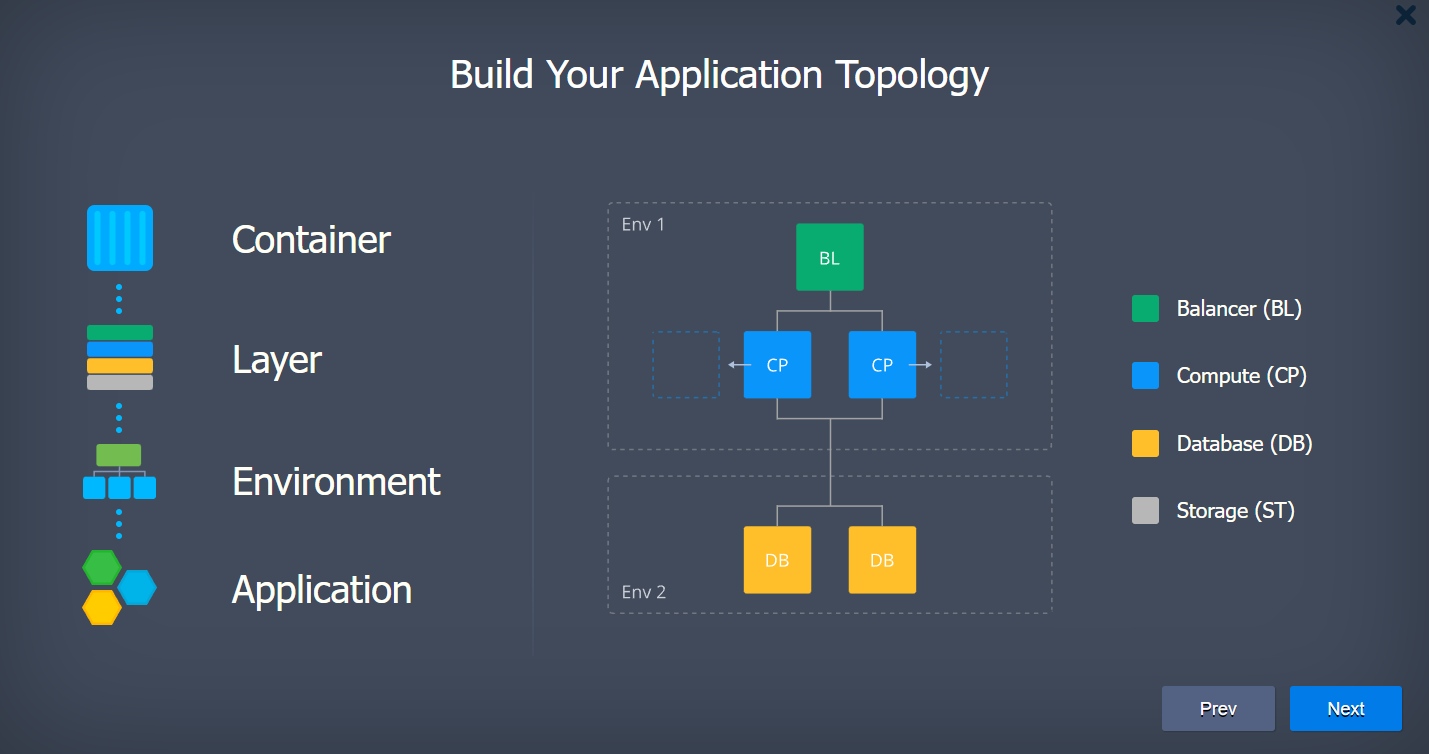This screenshot has height=754, width=1429.
Task: Click the Layer label text
Action: point(277,361)
